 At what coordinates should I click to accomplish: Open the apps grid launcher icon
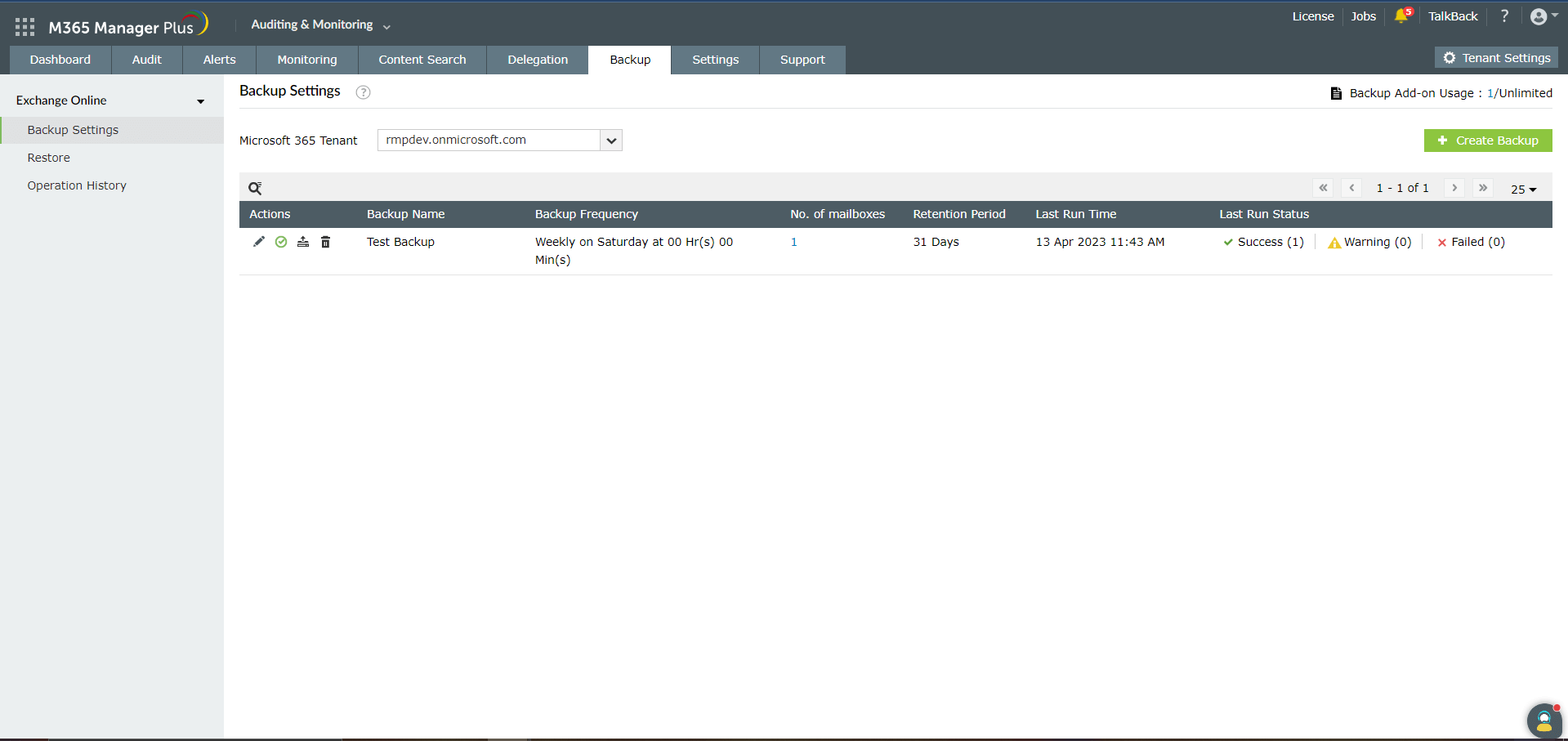click(x=25, y=27)
